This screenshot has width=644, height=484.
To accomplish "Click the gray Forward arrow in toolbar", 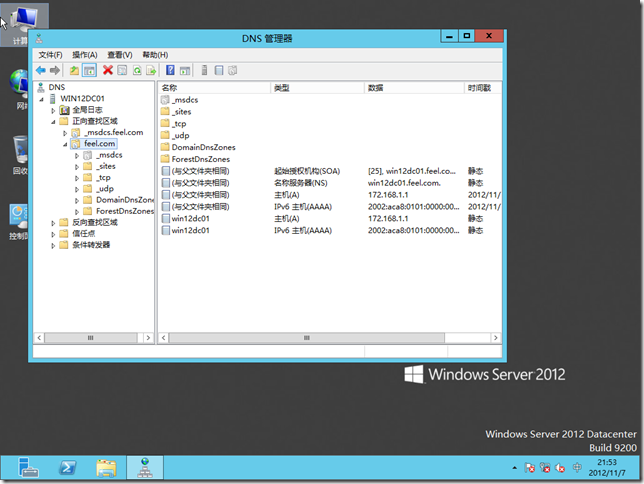I will (55, 71).
